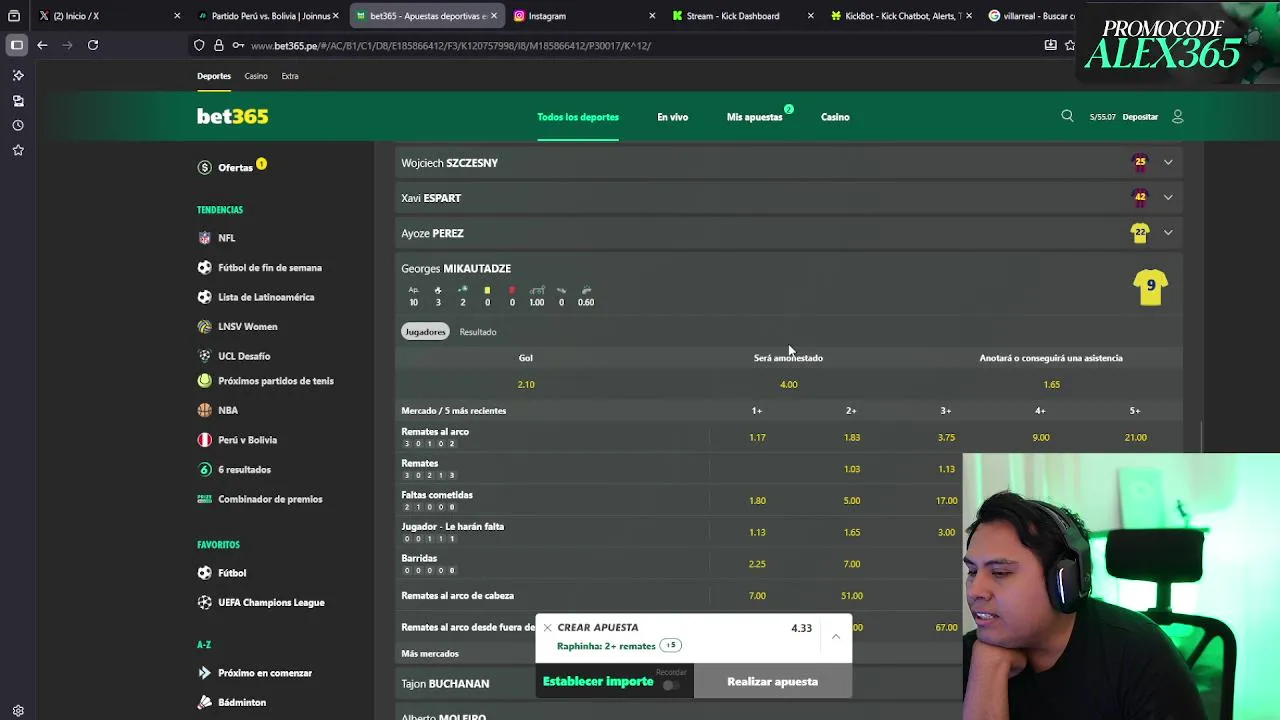The image size is (1280, 720).
Task: Open Fútbol de fin de semana link
Action: (x=270, y=268)
